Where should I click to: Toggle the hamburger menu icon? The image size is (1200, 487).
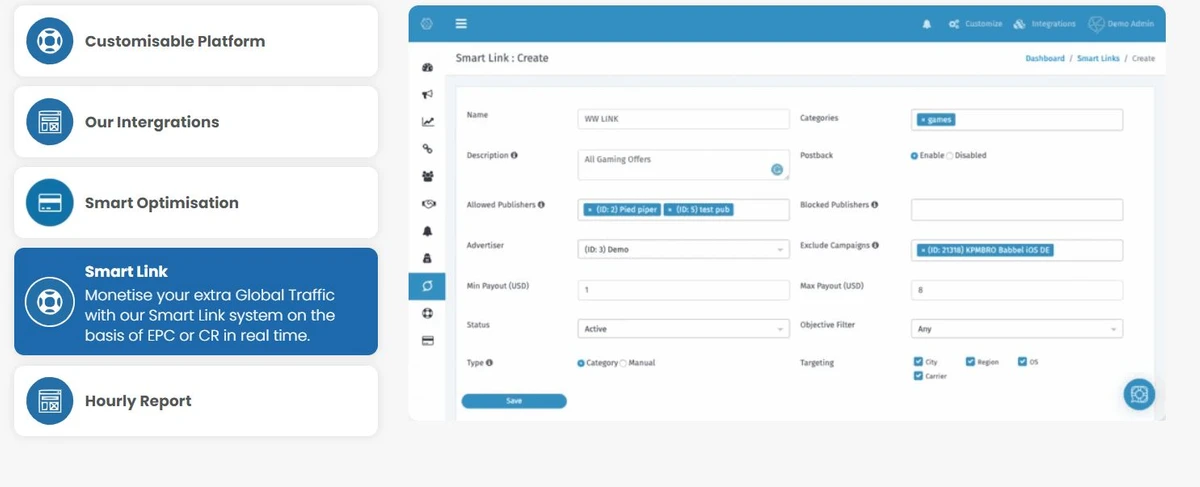pyautogui.click(x=461, y=24)
